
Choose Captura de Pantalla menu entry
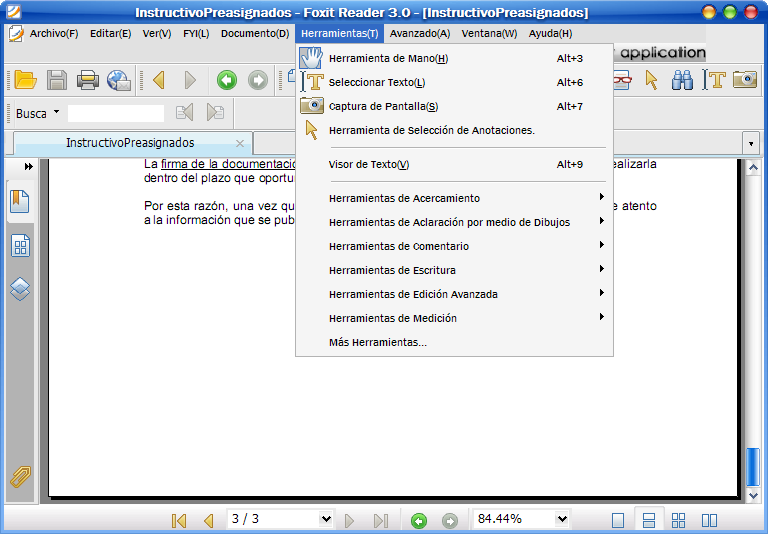click(x=383, y=106)
